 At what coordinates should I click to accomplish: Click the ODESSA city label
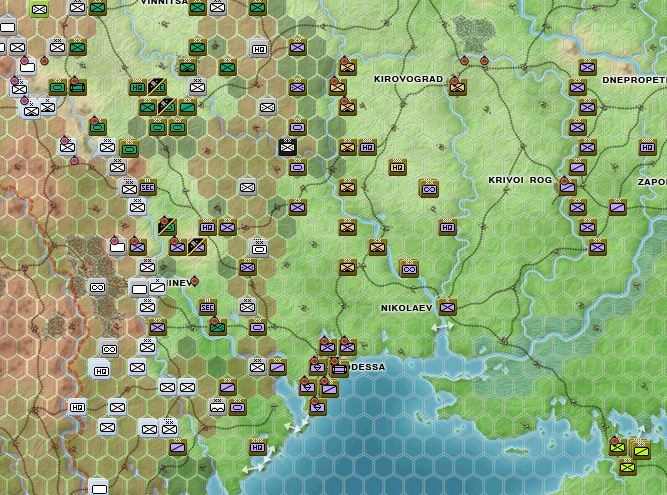click(367, 367)
